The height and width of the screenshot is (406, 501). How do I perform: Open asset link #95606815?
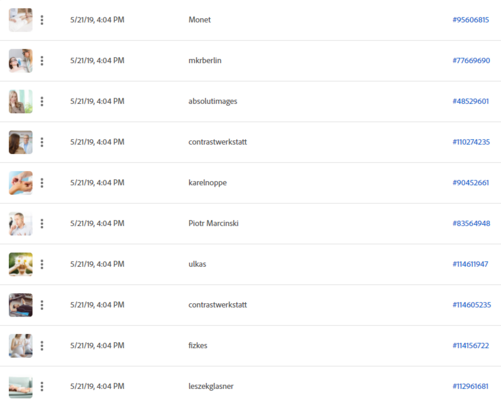471,20
